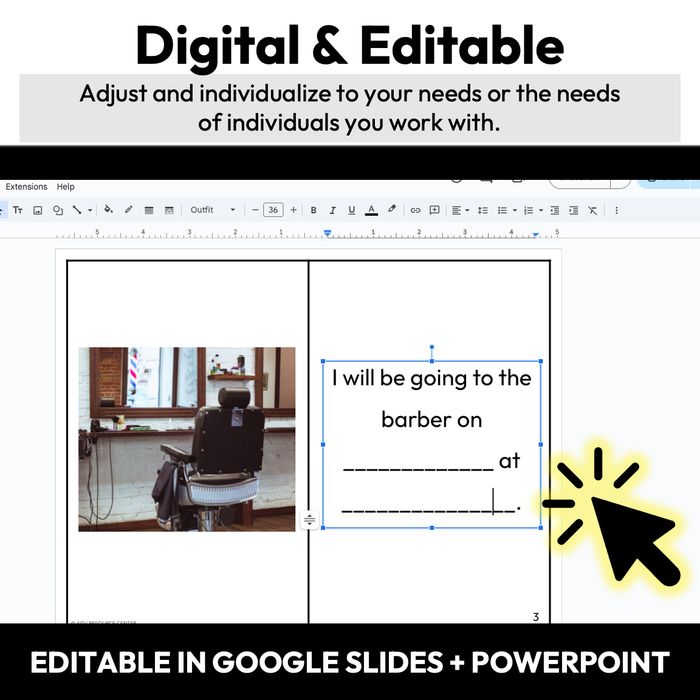Viewport: 700px width, 700px height.
Task: Toggle Italic formatting
Action: pyautogui.click(x=332, y=210)
